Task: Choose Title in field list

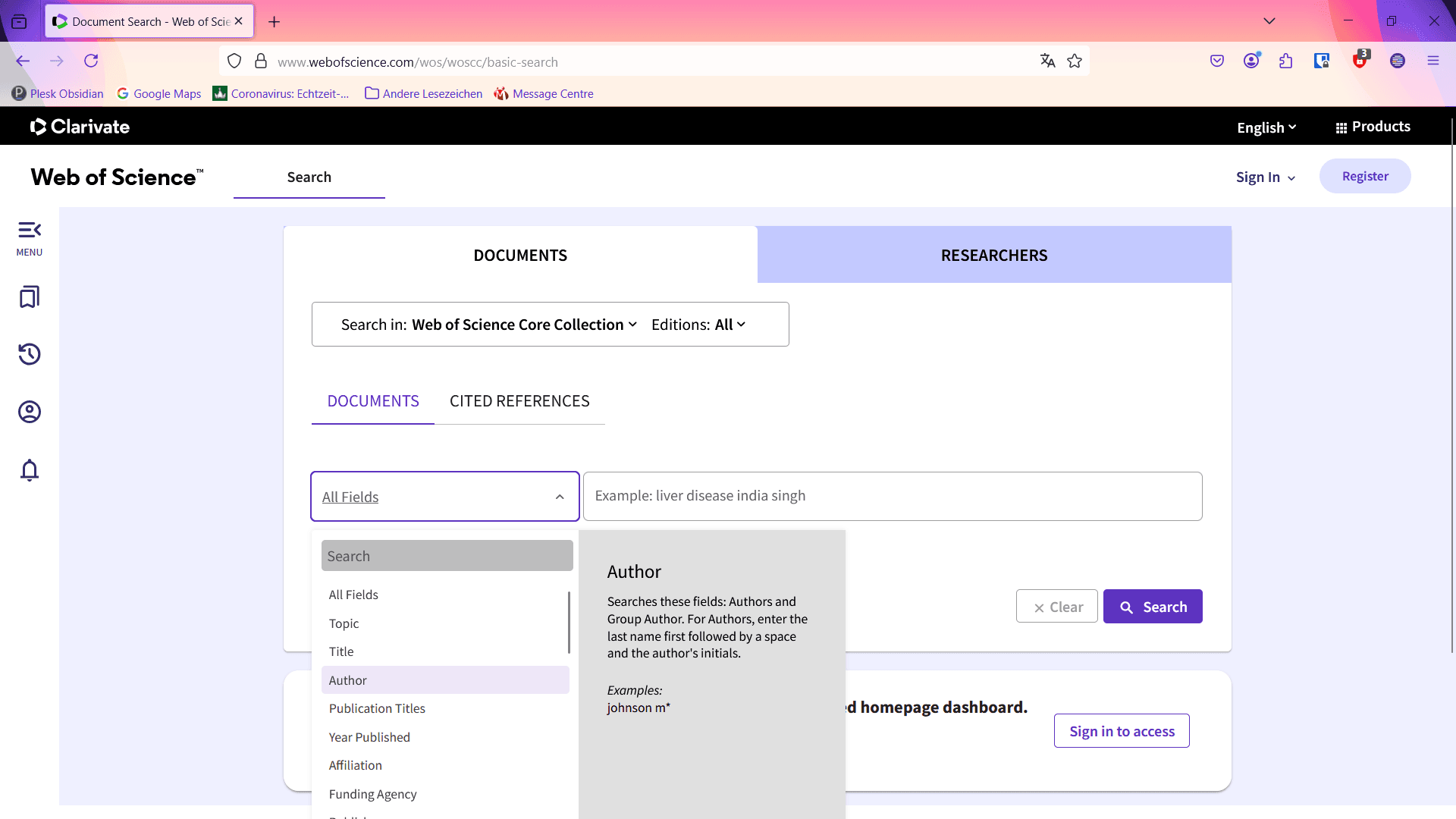Action: (445, 651)
